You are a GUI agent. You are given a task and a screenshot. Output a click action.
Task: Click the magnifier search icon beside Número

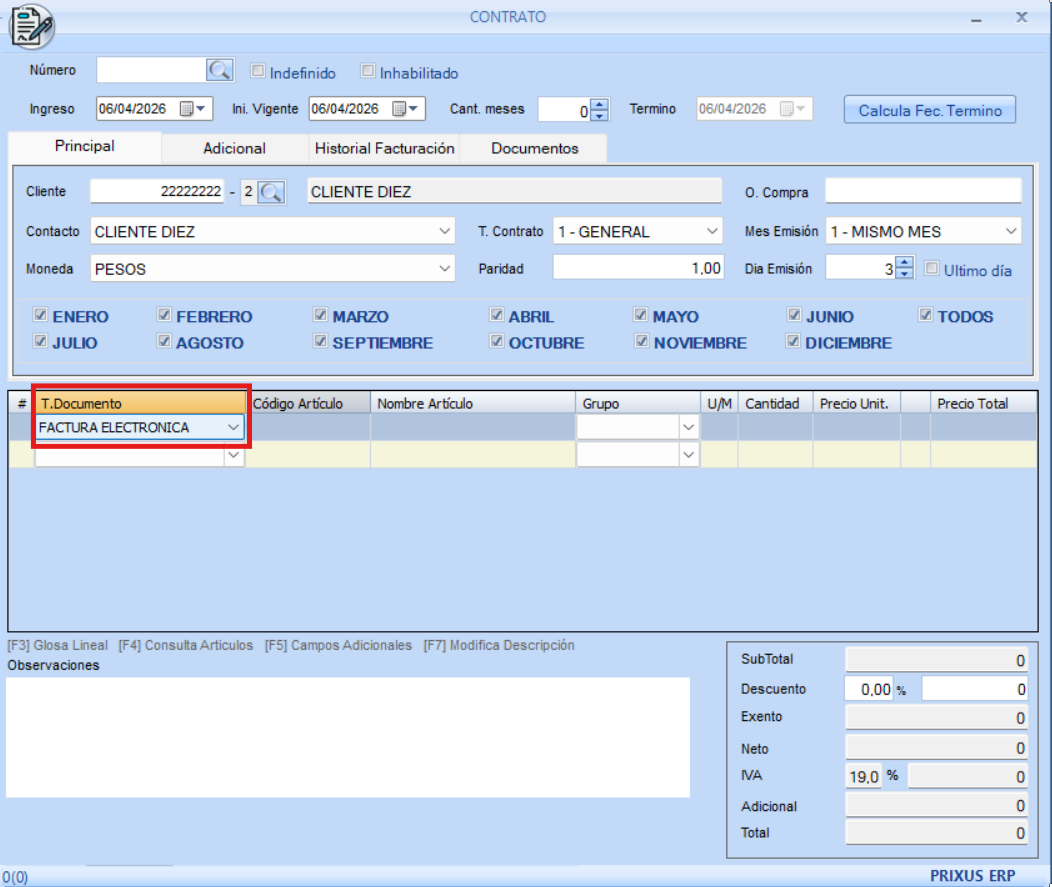219,70
